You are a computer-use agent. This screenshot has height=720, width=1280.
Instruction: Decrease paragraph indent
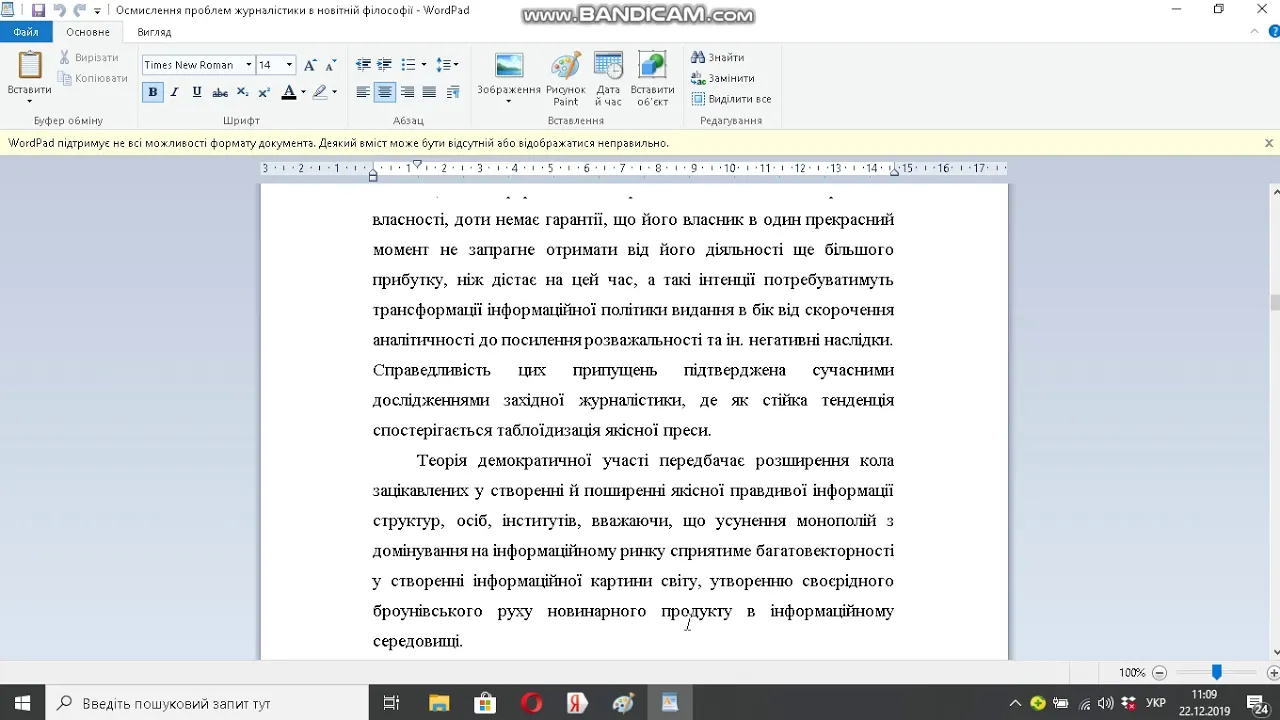pyautogui.click(x=363, y=65)
